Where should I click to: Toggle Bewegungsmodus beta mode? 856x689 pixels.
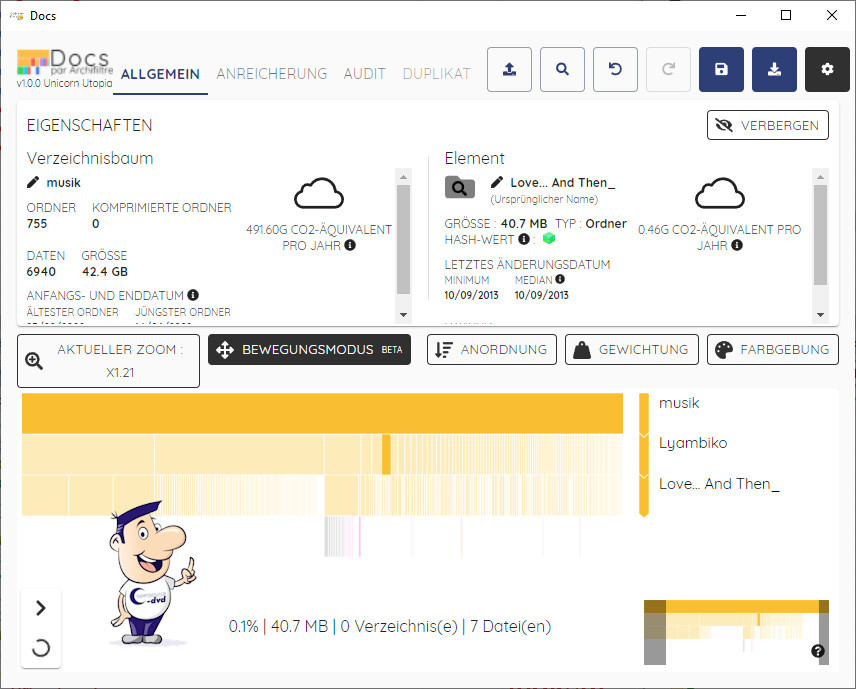pyautogui.click(x=309, y=350)
